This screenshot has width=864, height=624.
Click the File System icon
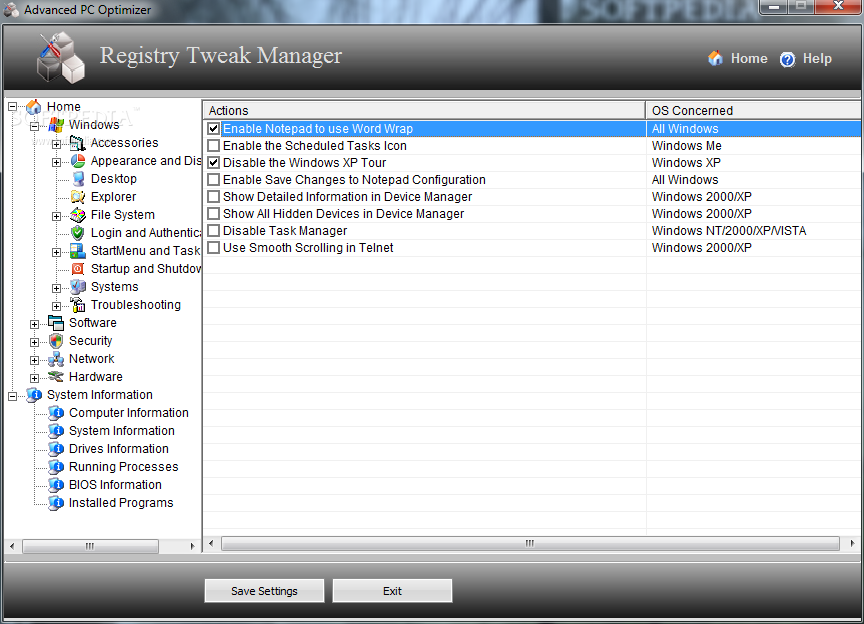coord(78,215)
